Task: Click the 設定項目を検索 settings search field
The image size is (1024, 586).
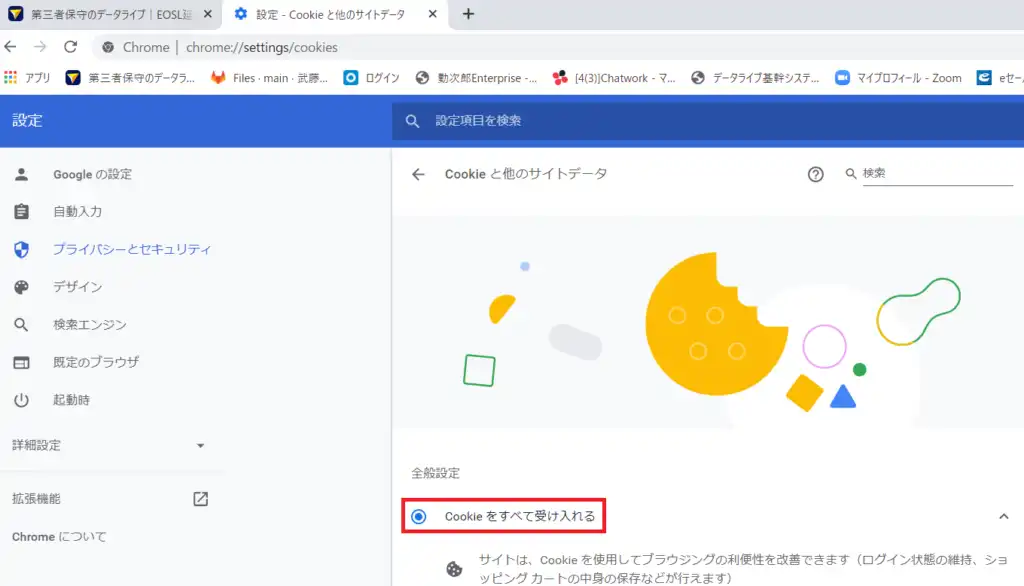Action: 708,121
